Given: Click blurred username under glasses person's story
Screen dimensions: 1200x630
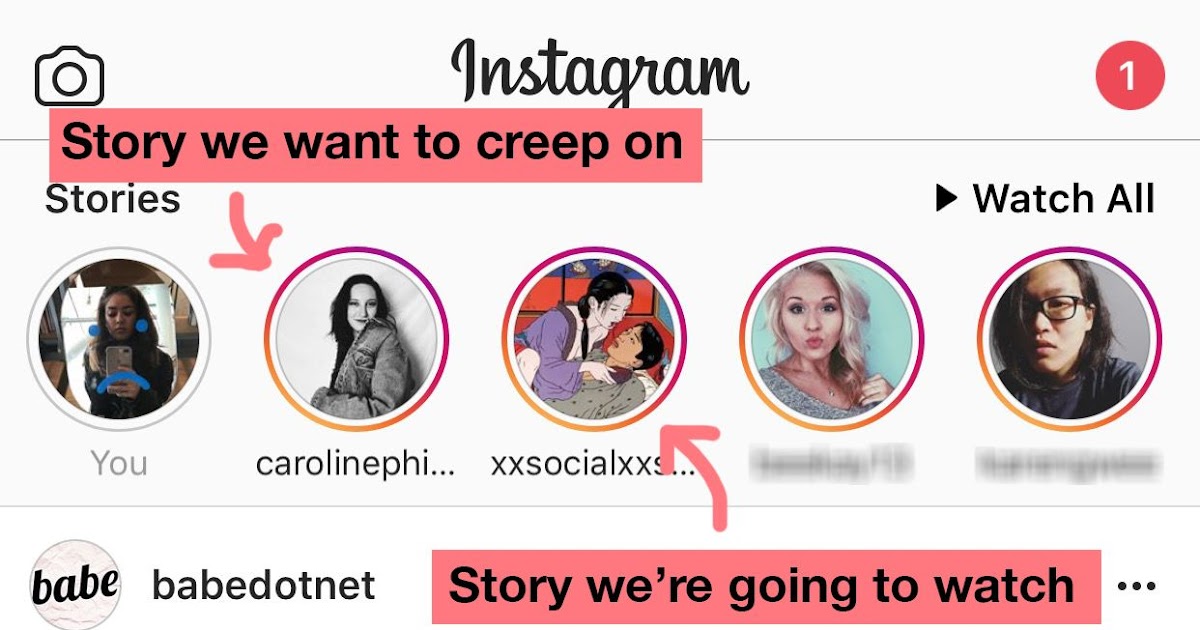Looking at the screenshot, I should pos(1069,464).
